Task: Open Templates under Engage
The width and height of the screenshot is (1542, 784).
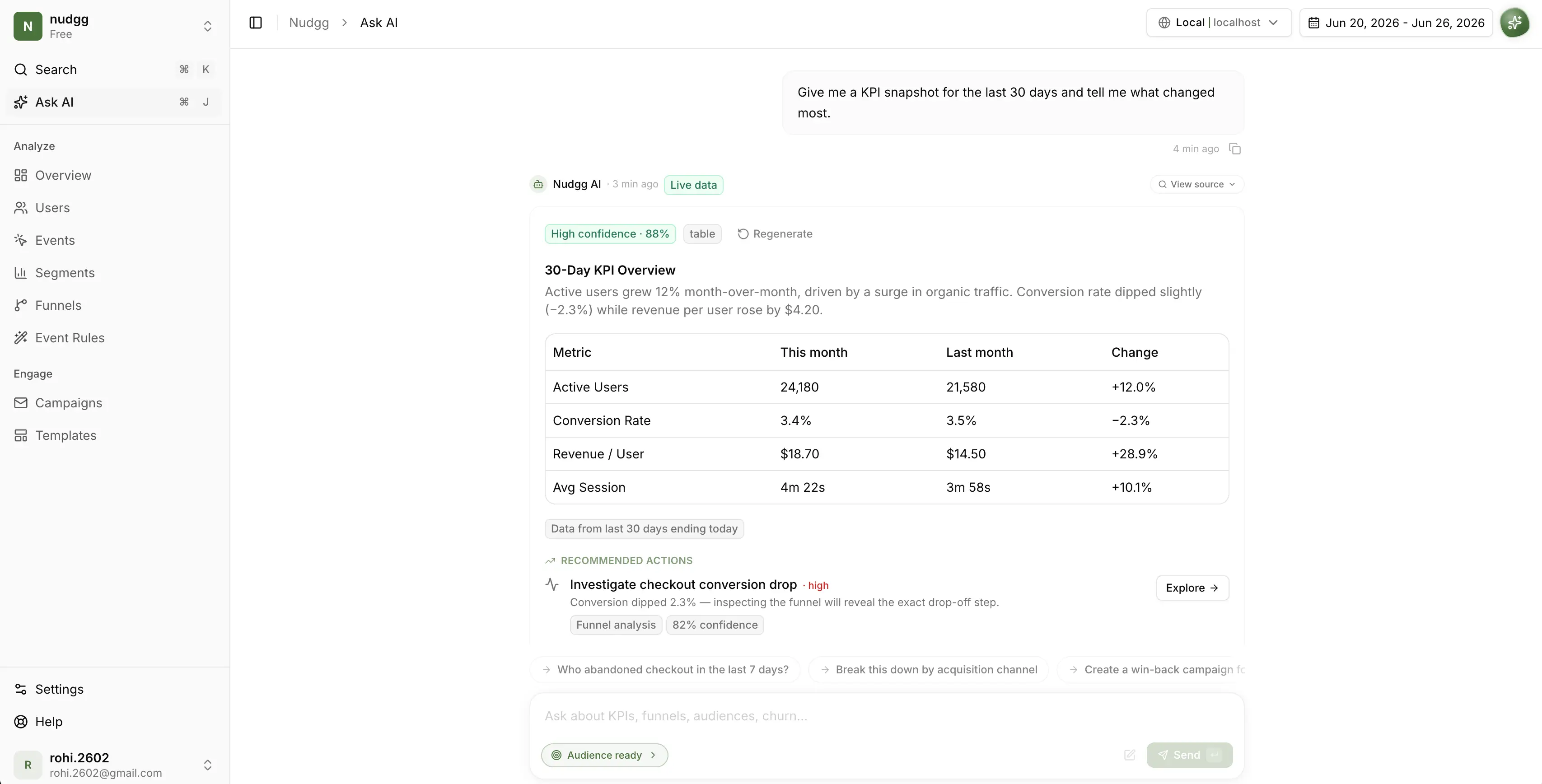Action: pyautogui.click(x=114, y=435)
